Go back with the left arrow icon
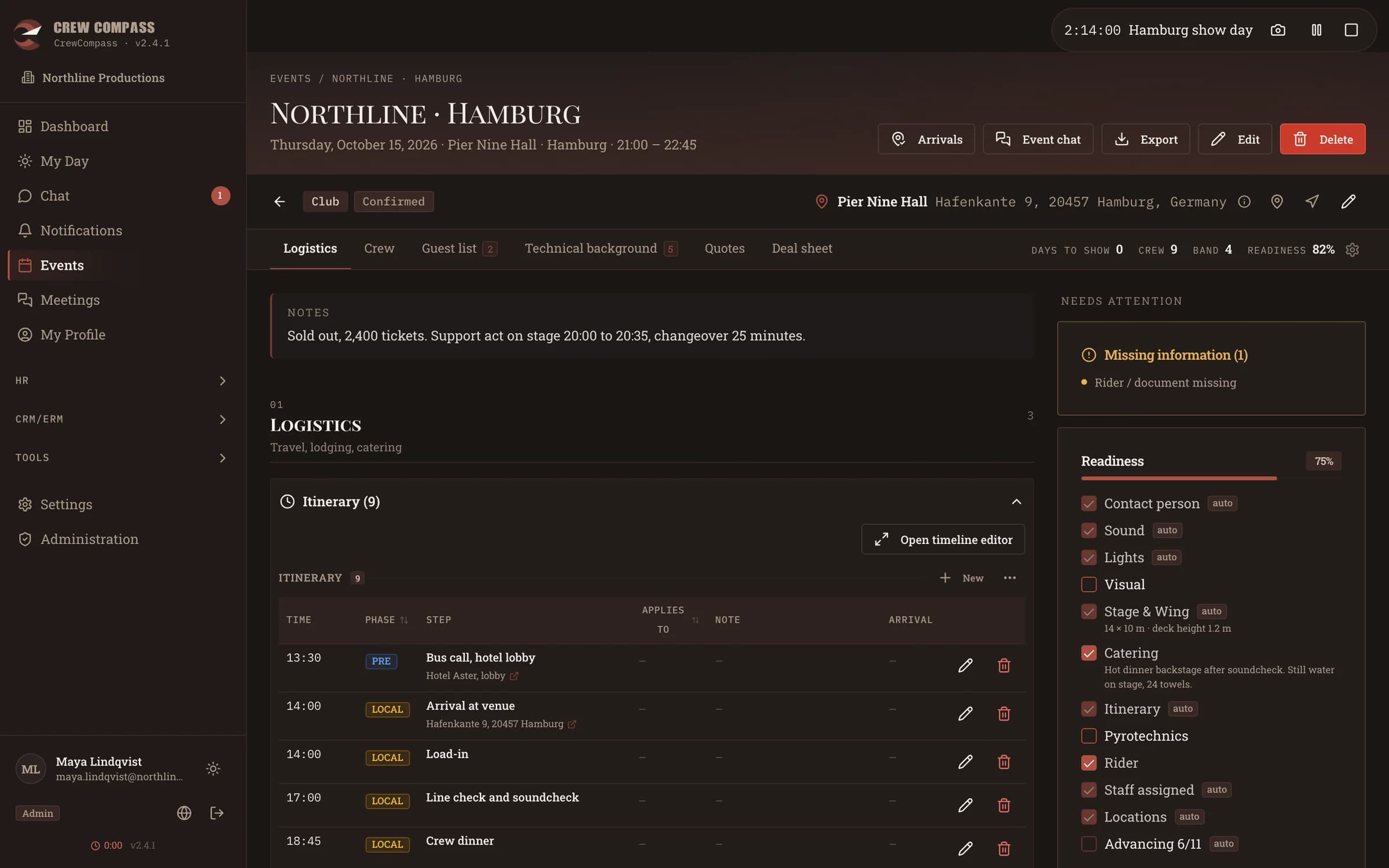Screen dimensions: 1389x868 click(280, 201)
